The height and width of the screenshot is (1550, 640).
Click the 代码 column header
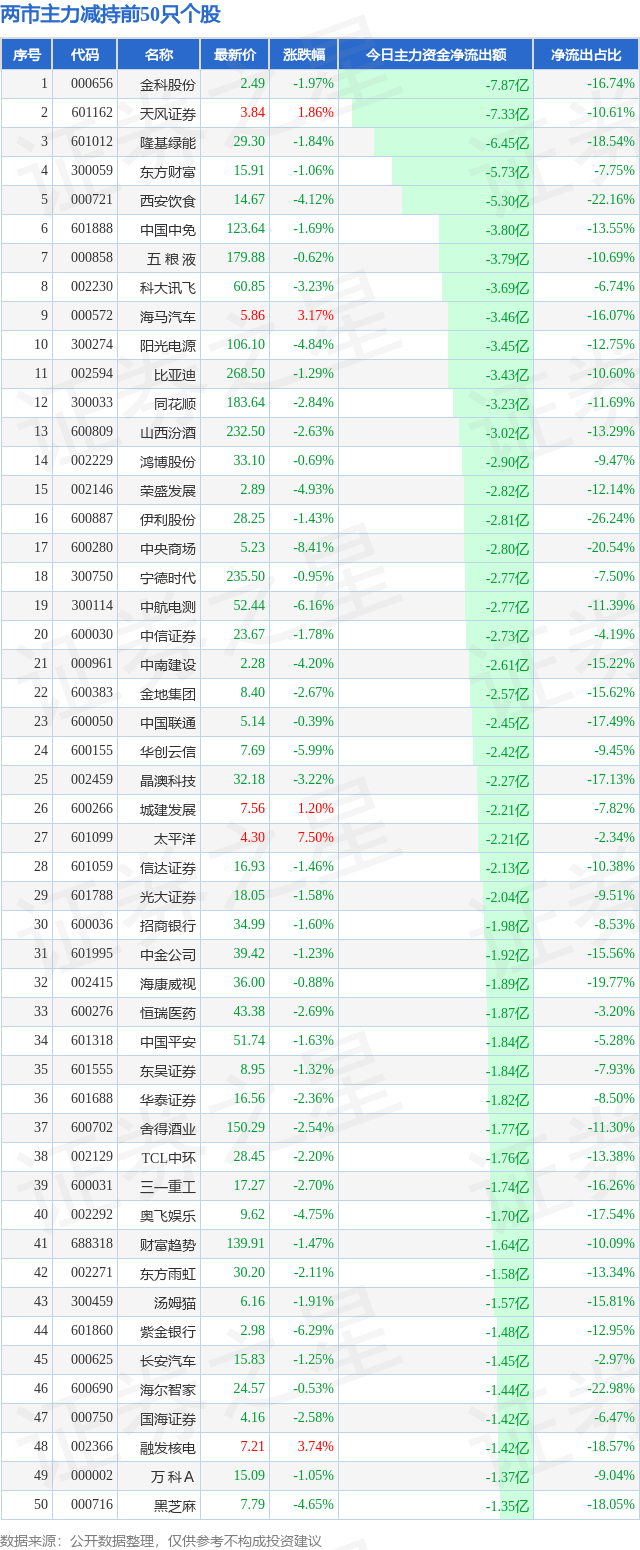pos(84,55)
